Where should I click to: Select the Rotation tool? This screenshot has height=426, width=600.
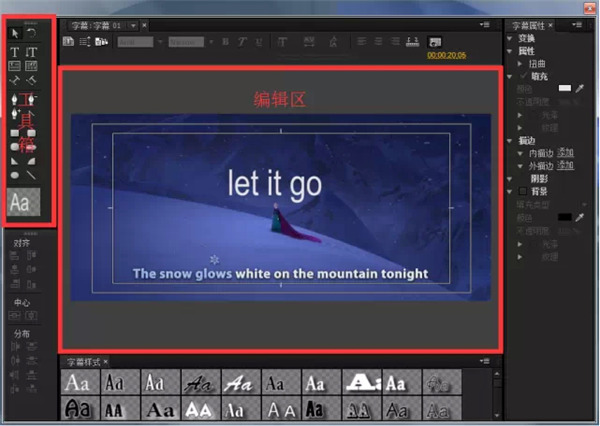coord(31,33)
